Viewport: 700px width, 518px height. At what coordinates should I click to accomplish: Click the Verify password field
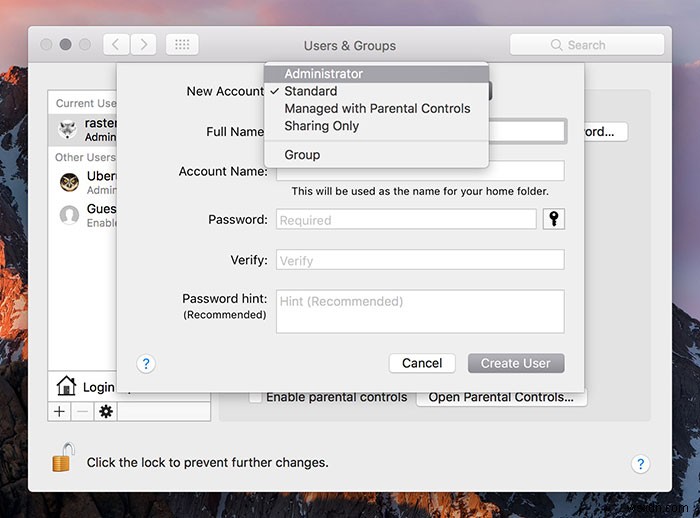[420, 259]
